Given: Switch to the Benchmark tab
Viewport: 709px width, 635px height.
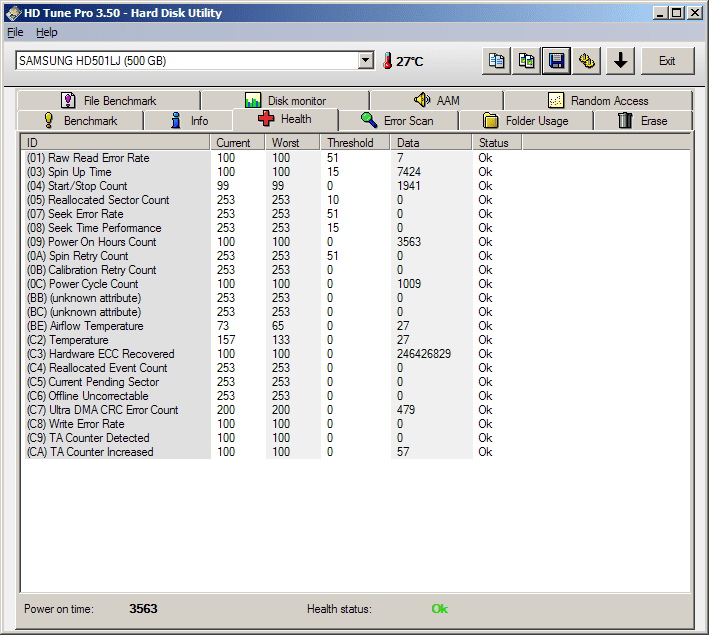Looking at the screenshot, I should coord(80,121).
